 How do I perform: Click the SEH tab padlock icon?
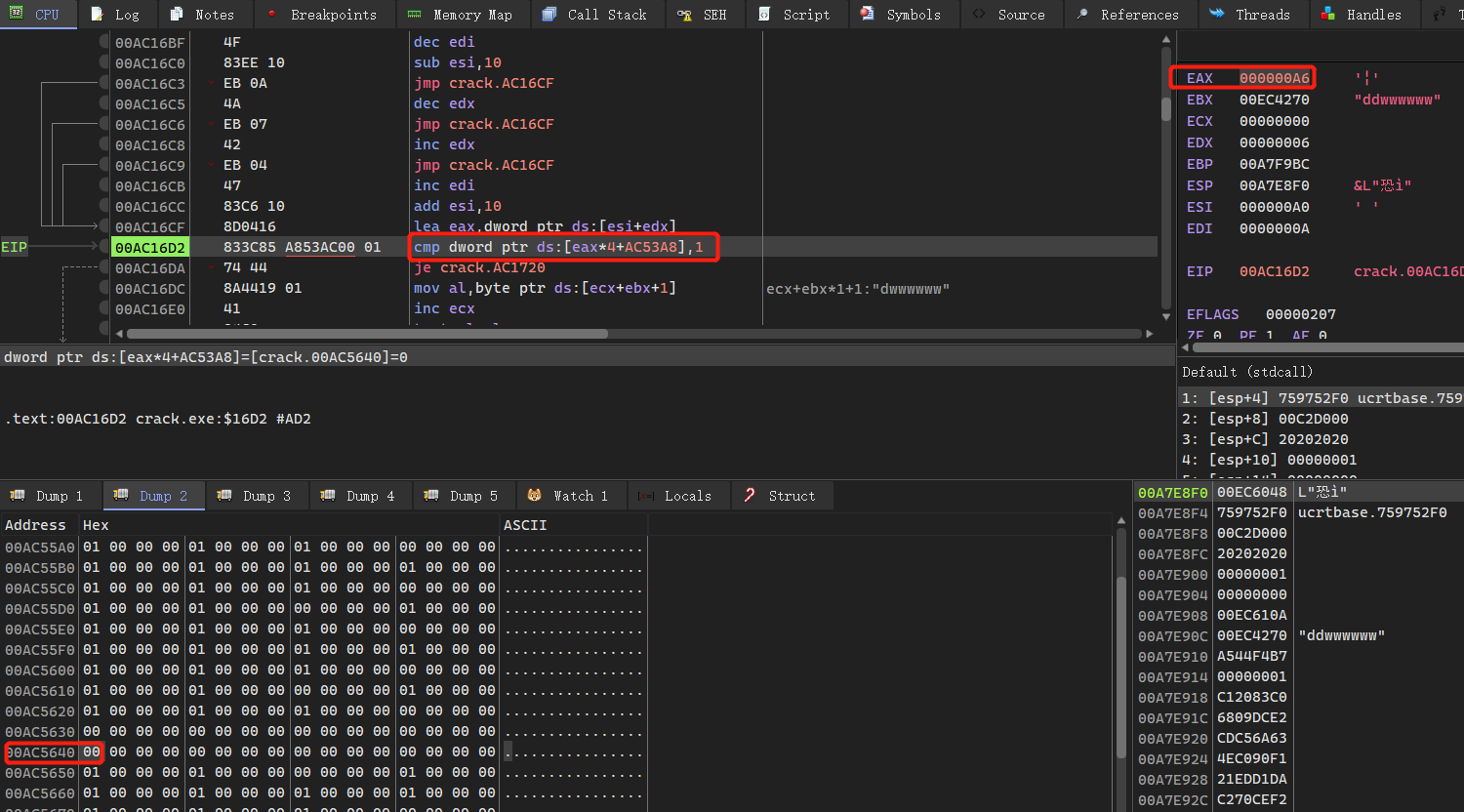pyautogui.click(x=685, y=15)
